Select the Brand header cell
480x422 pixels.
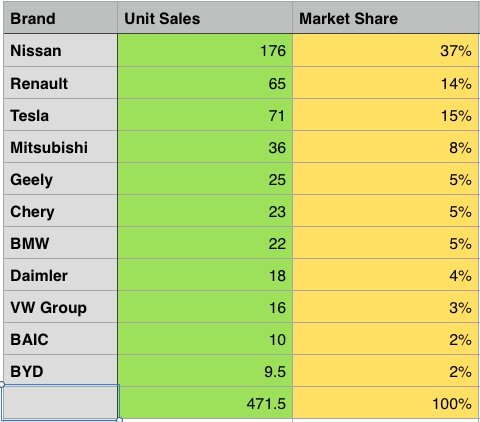pos(60,18)
